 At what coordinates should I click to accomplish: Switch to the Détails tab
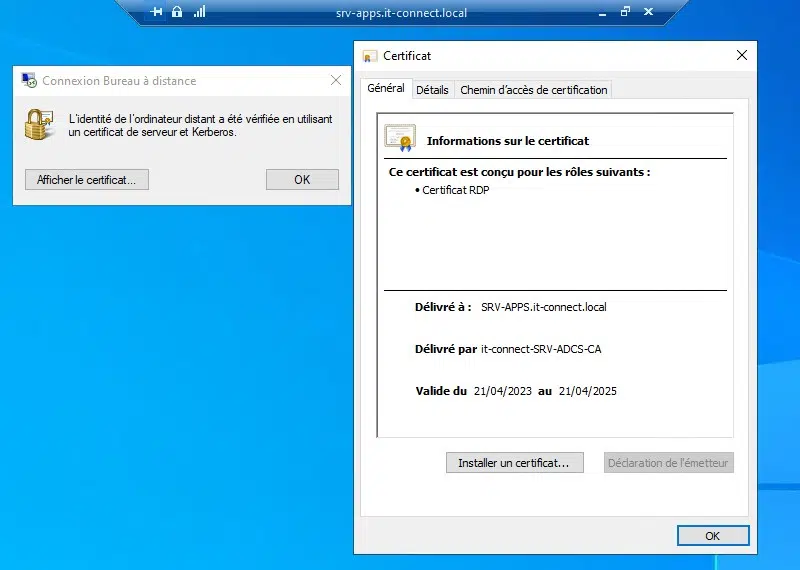(x=432, y=90)
